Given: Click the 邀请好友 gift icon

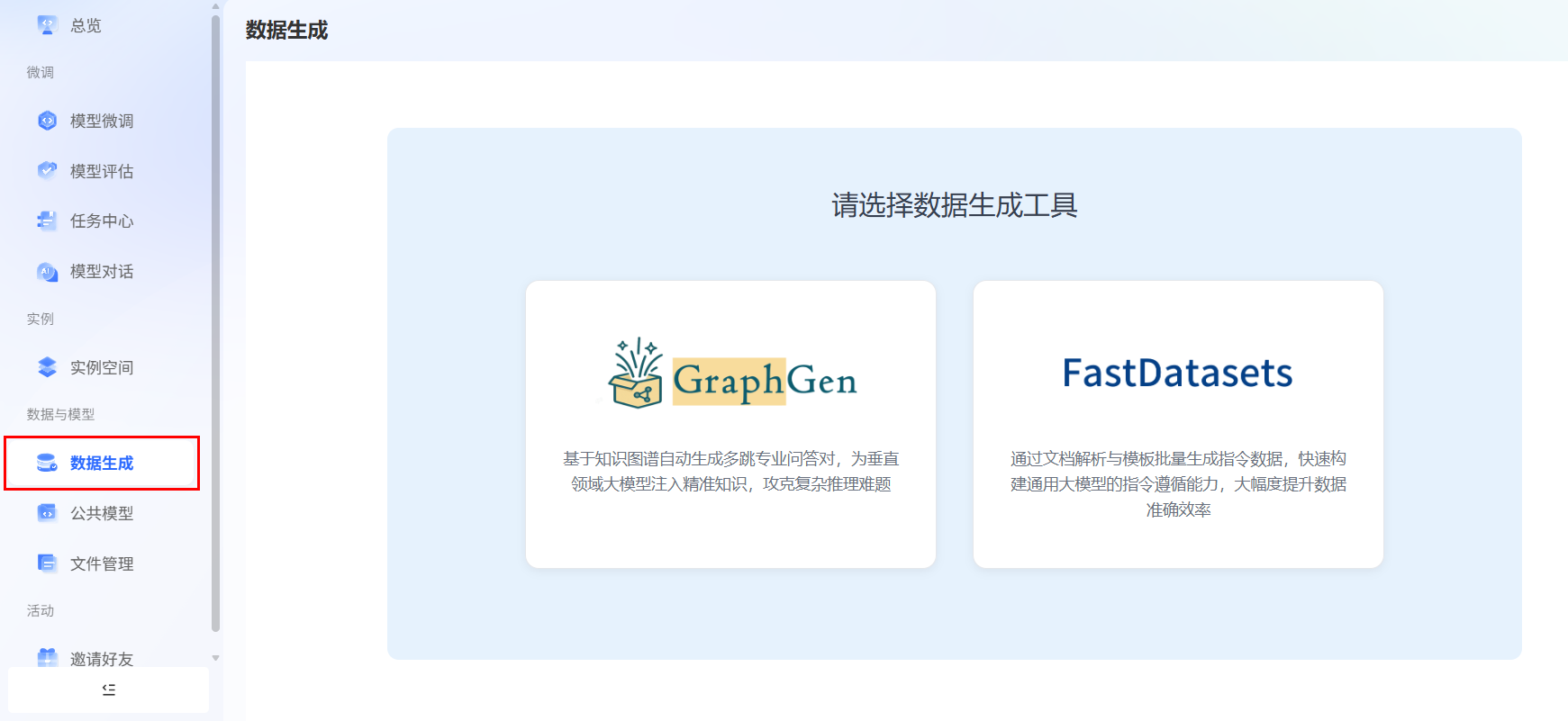Looking at the screenshot, I should coord(47,658).
